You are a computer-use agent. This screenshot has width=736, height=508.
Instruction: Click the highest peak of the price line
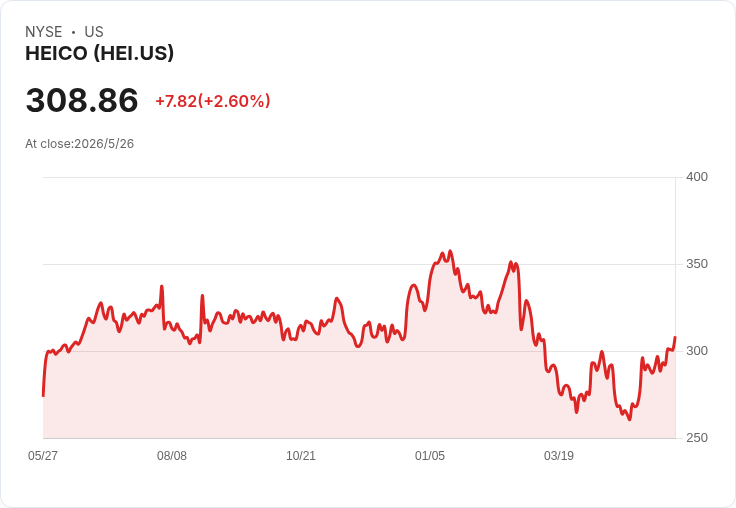tap(450, 251)
